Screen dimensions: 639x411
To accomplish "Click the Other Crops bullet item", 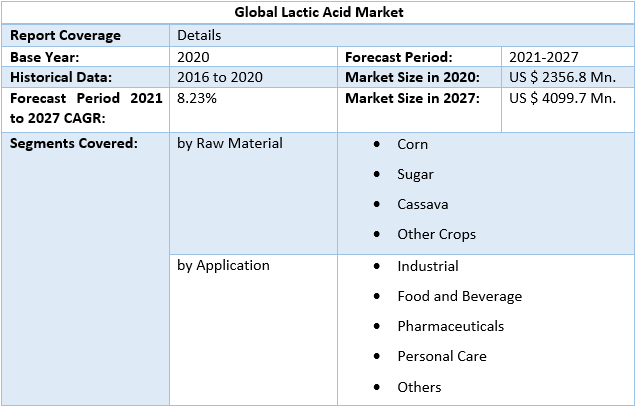I will click(x=436, y=234).
